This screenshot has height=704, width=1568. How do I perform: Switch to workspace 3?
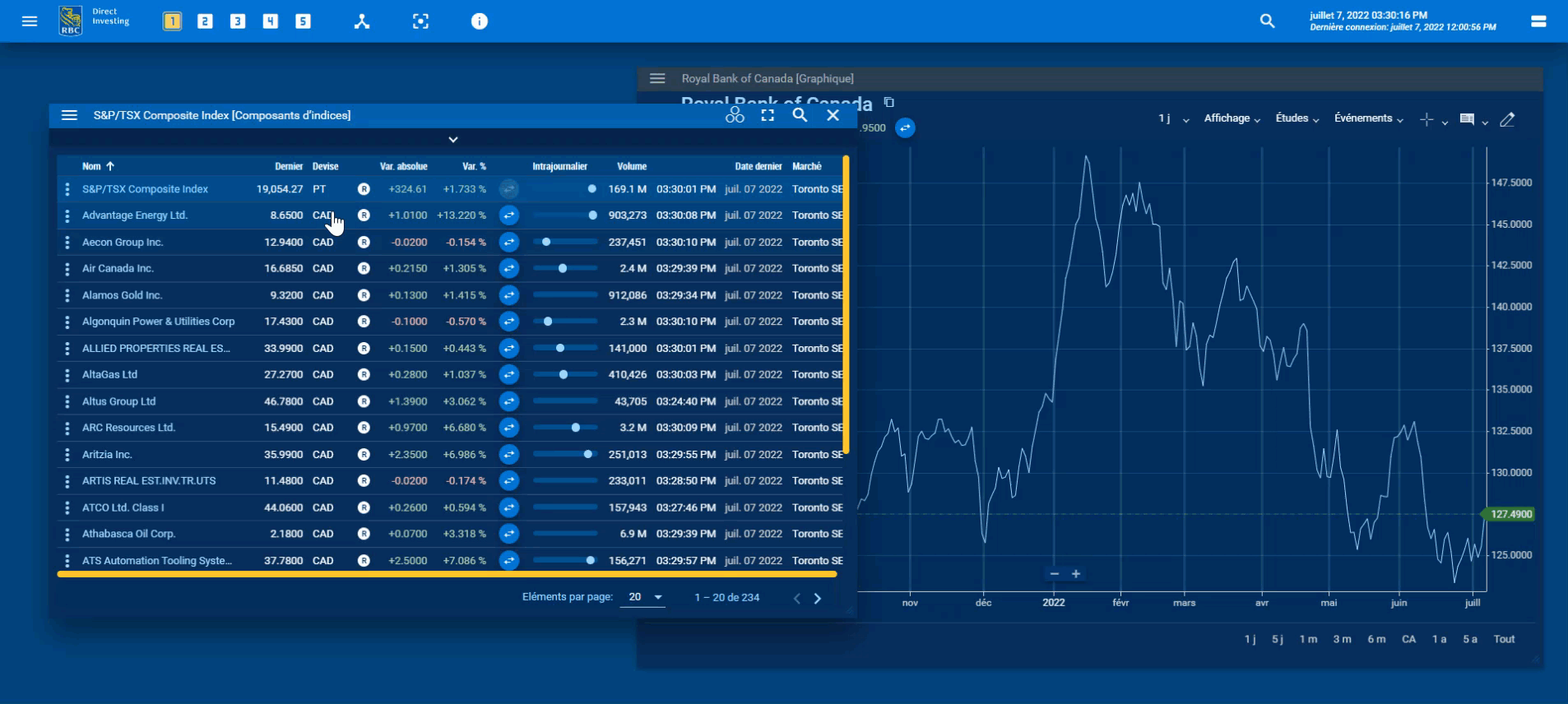[238, 21]
